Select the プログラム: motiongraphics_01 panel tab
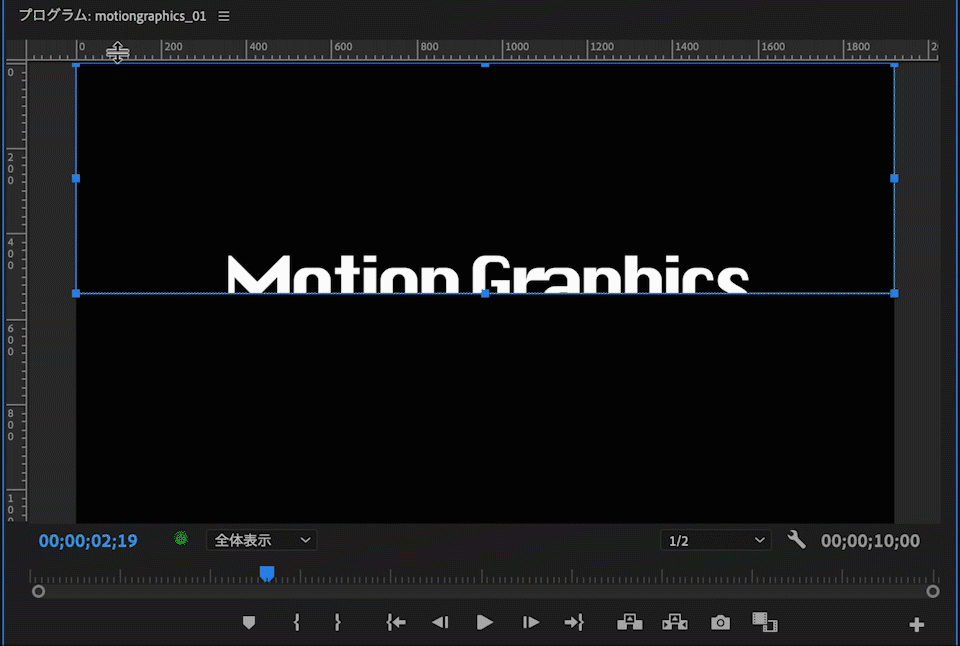 [x=112, y=16]
